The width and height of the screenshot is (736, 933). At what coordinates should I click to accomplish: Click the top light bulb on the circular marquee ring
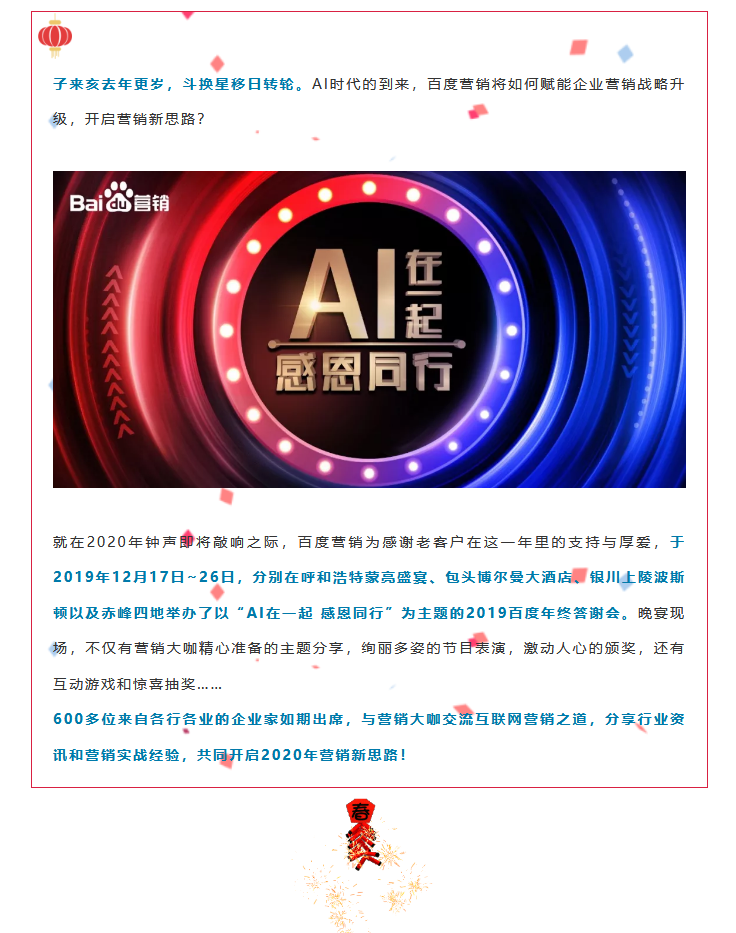coord(369,188)
